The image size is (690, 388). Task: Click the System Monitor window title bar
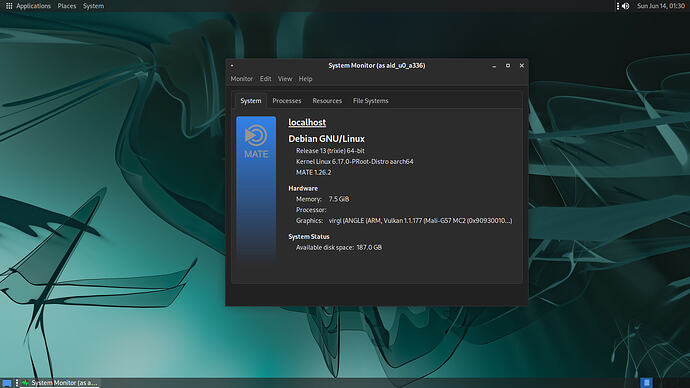(x=377, y=66)
